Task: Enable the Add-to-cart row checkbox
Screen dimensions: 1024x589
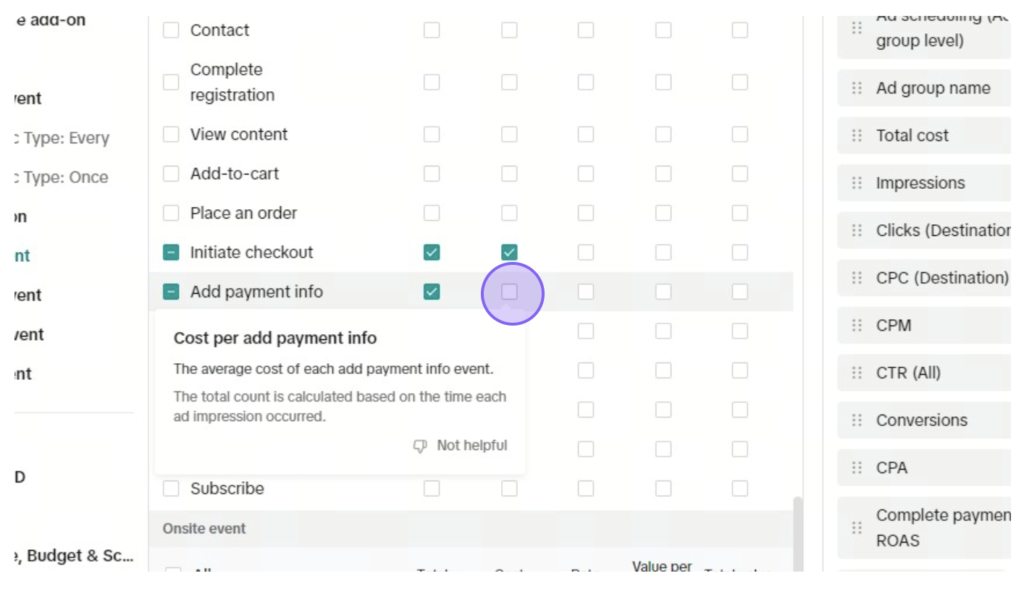Action: 171,174
